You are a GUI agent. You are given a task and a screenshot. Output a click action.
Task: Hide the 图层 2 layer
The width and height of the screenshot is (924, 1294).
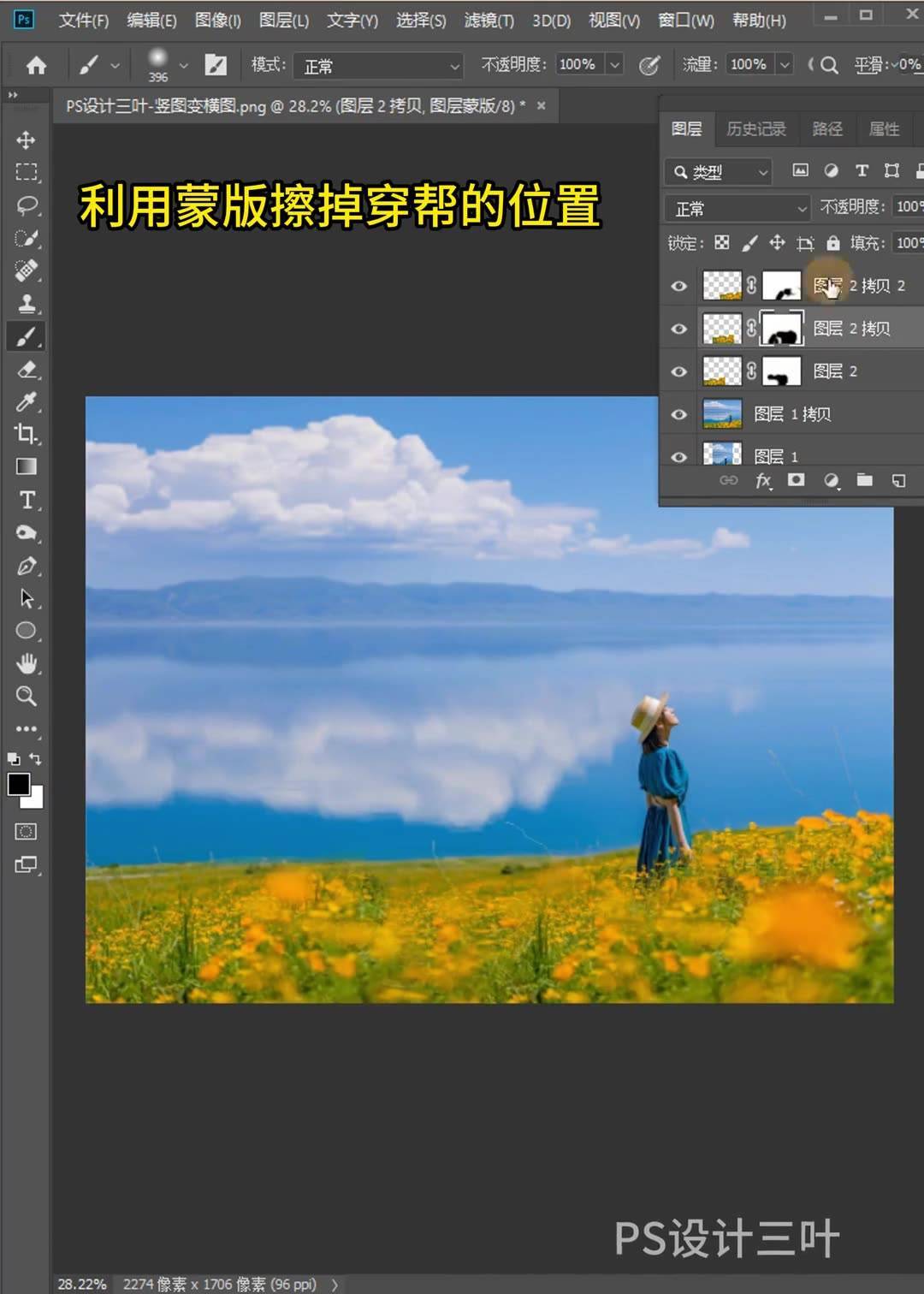(678, 371)
